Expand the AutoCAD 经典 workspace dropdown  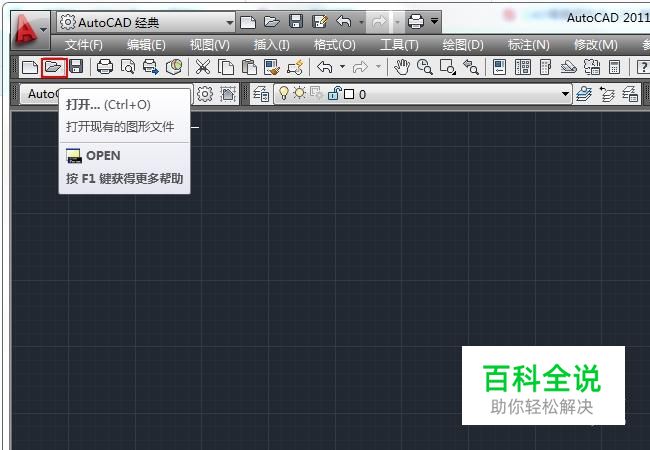pyautogui.click(x=230, y=22)
